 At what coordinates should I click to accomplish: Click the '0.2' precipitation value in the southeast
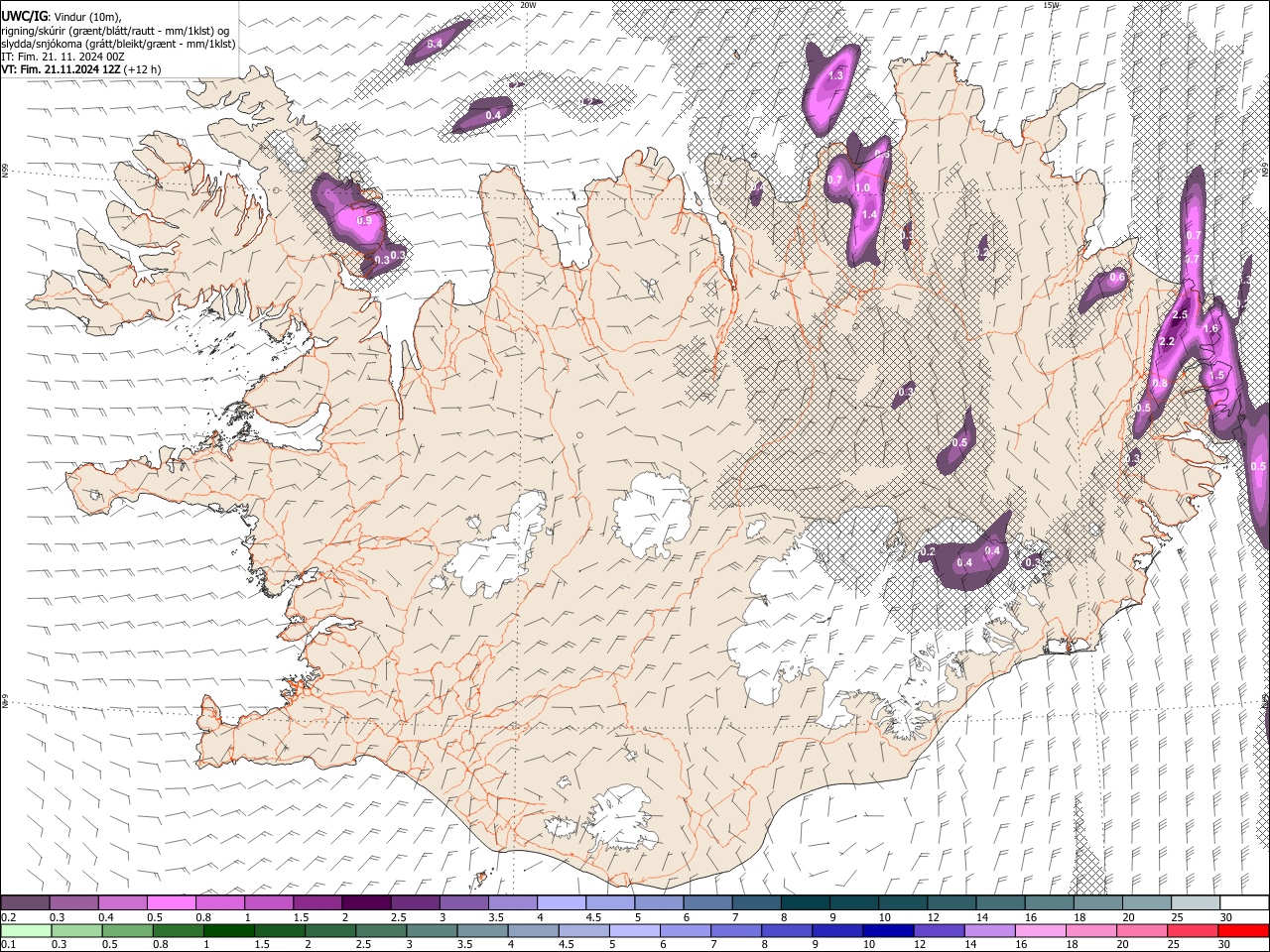coord(929,550)
